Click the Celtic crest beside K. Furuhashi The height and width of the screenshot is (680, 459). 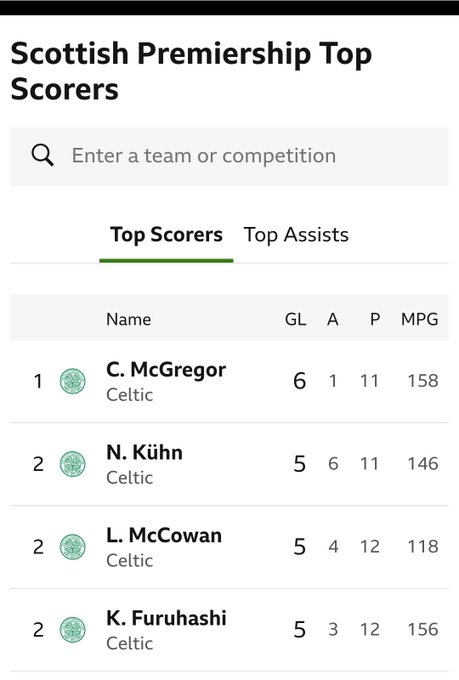(x=72, y=630)
